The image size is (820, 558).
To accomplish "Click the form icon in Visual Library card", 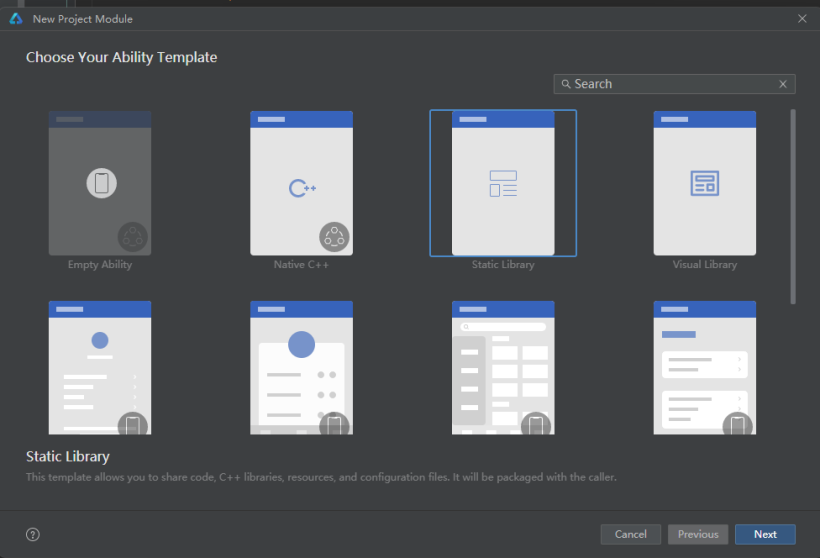I will tap(704, 183).
